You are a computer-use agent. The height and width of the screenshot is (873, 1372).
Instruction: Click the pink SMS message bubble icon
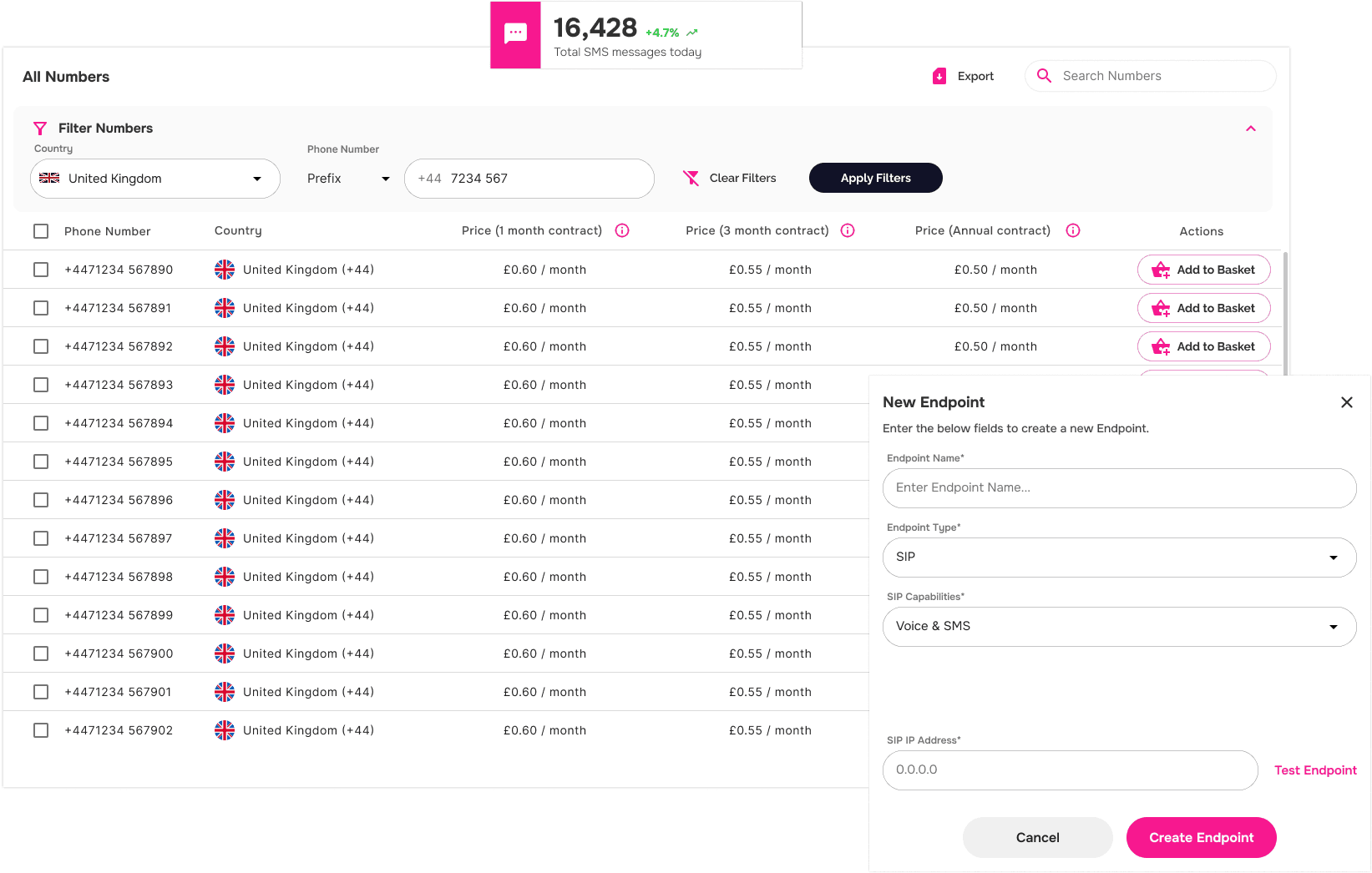coord(516,34)
